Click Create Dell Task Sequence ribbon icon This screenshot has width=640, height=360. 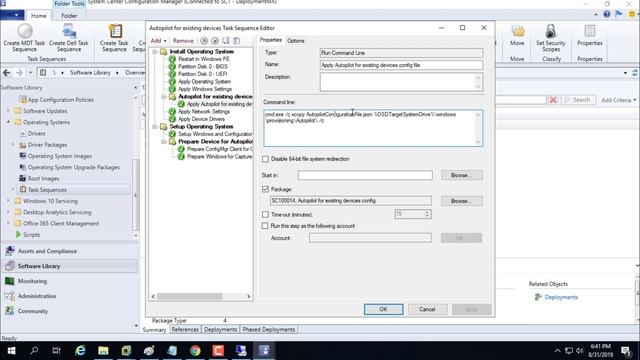click(69, 38)
